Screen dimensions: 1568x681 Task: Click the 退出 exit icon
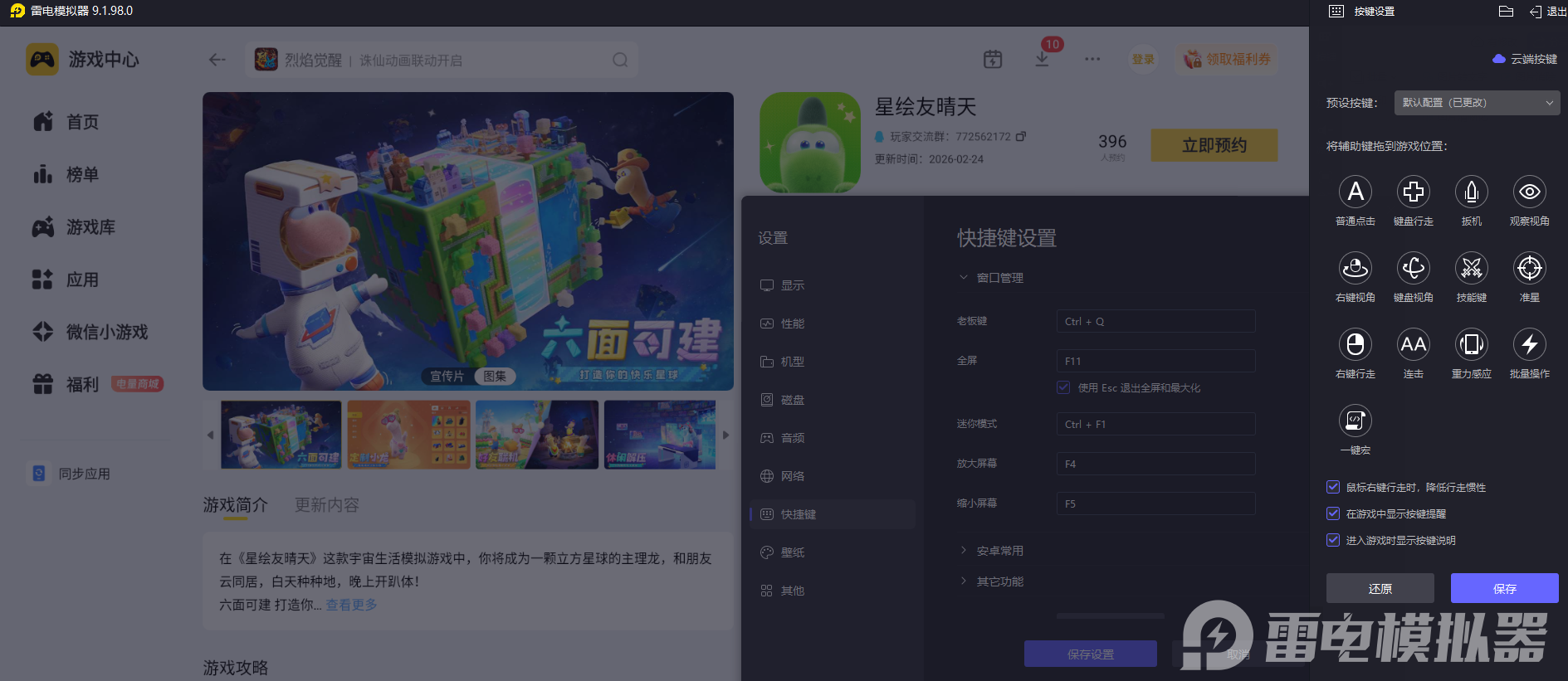1536,12
